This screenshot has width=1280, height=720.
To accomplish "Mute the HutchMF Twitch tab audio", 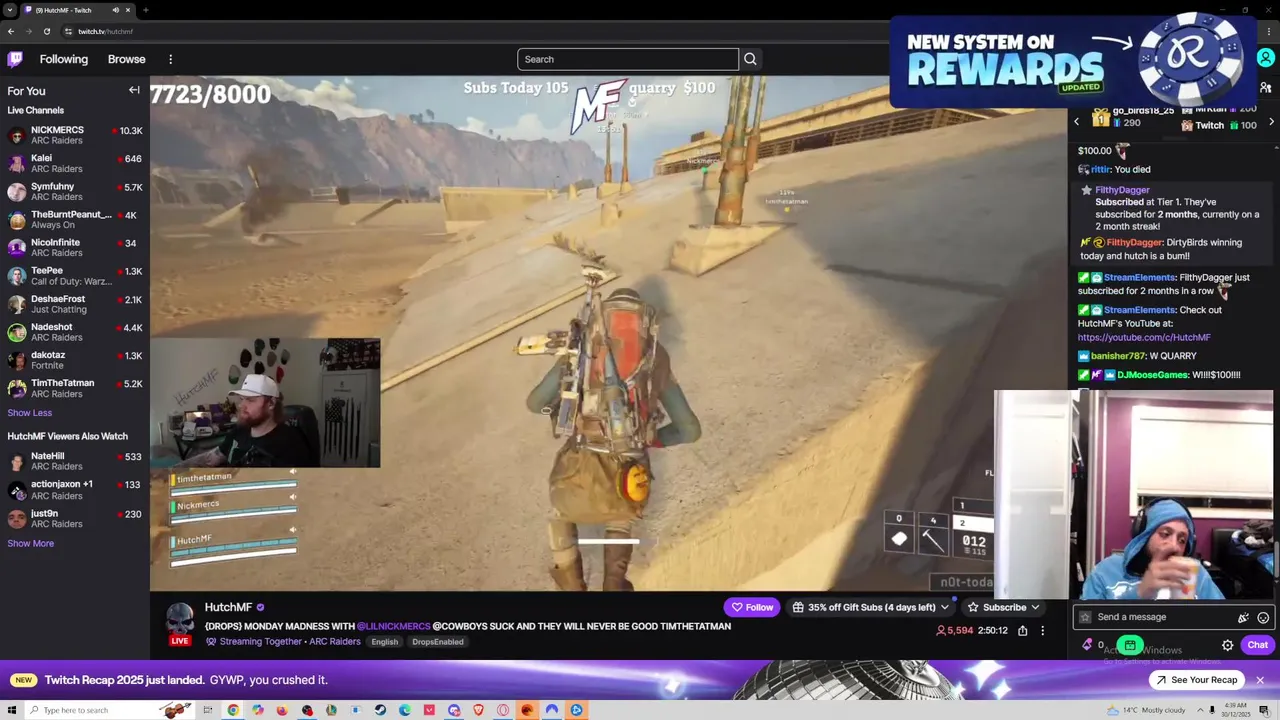I will pyautogui.click(x=116, y=10).
